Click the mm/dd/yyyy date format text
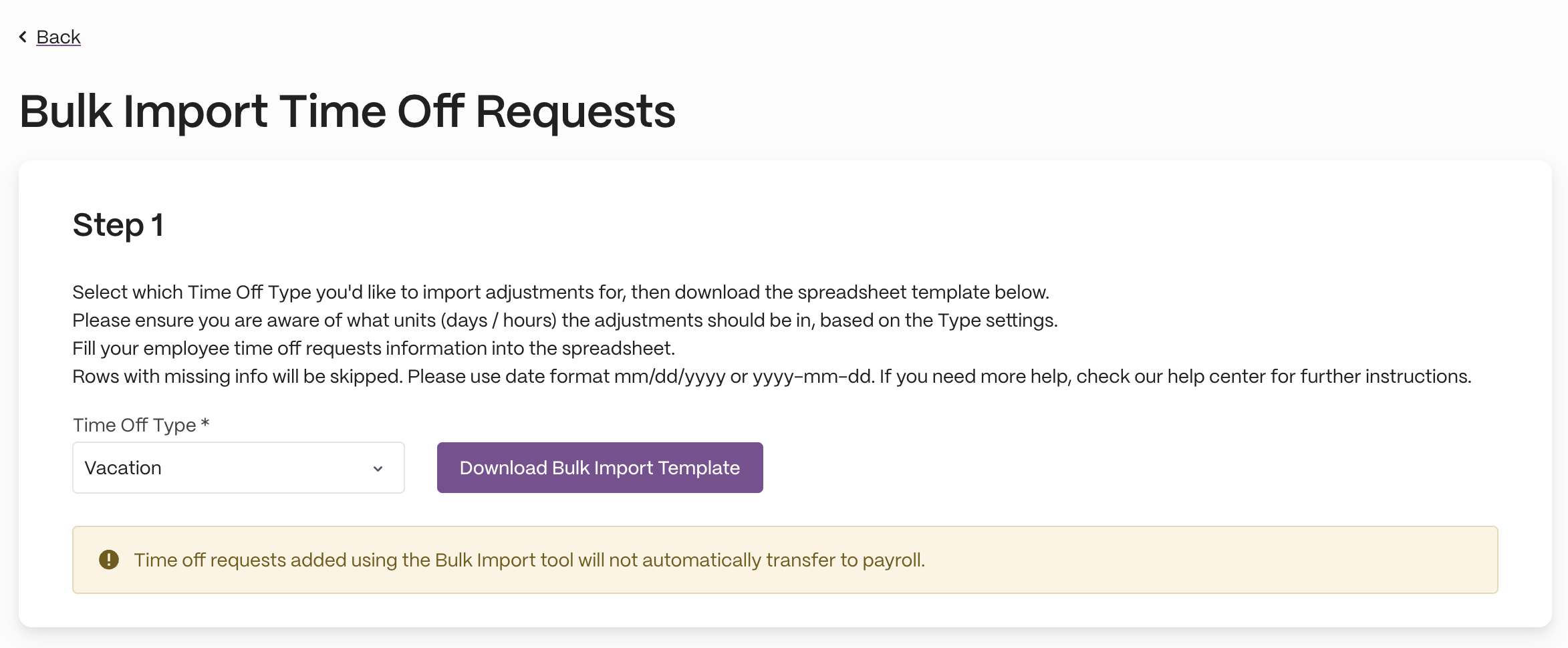 tap(670, 376)
